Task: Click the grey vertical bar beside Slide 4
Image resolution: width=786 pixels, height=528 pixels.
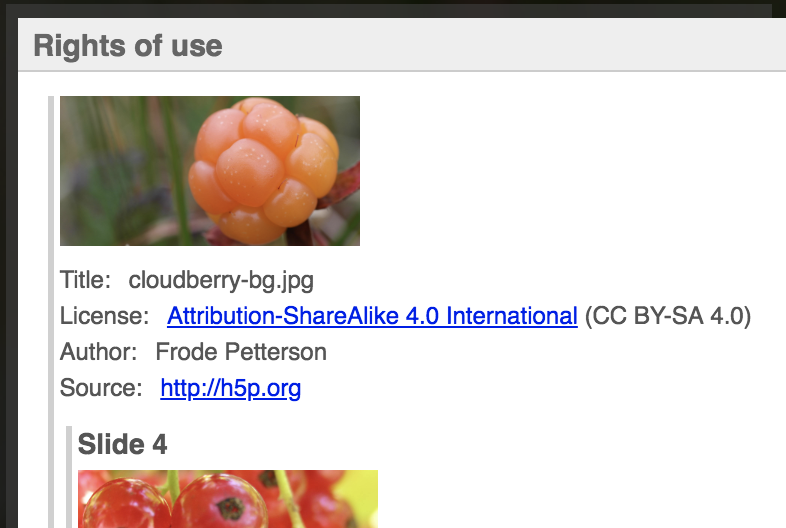Action: pos(69,477)
